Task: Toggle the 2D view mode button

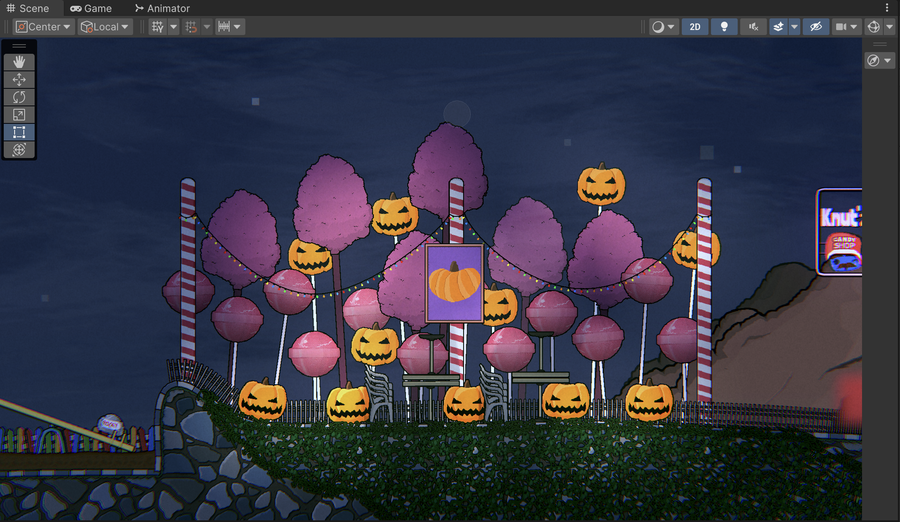Action: click(695, 26)
